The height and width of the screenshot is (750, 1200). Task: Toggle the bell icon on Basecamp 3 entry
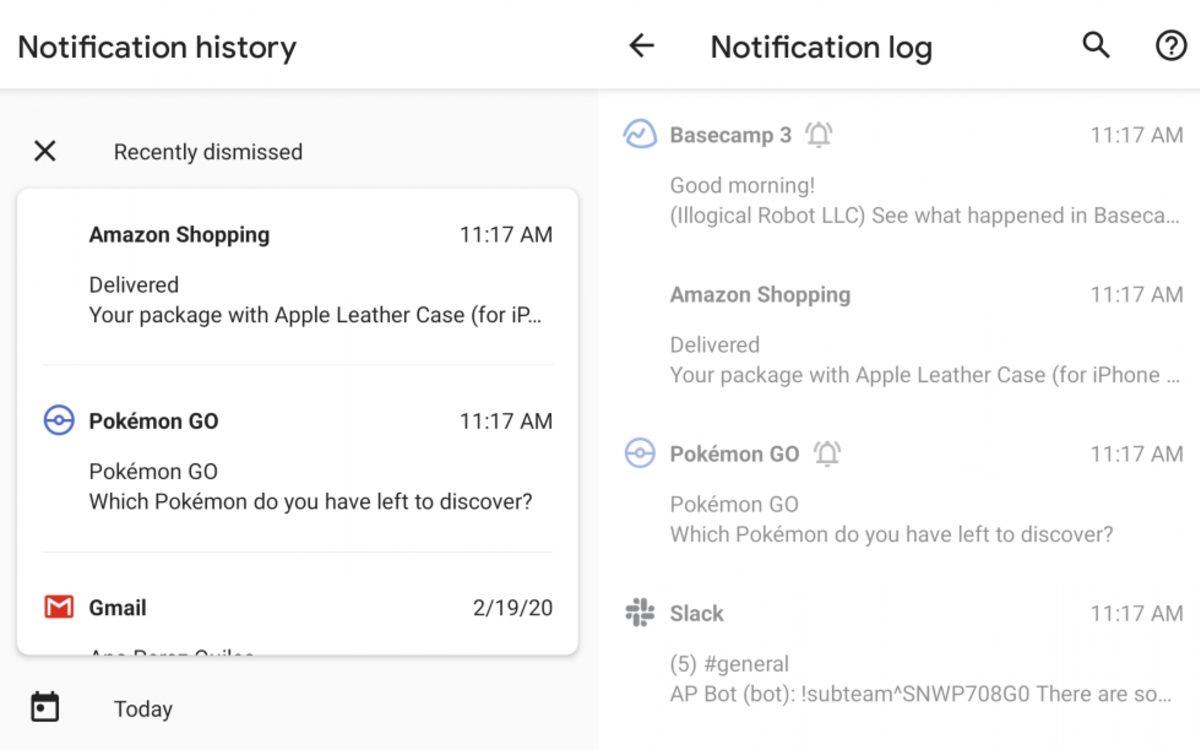point(819,135)
